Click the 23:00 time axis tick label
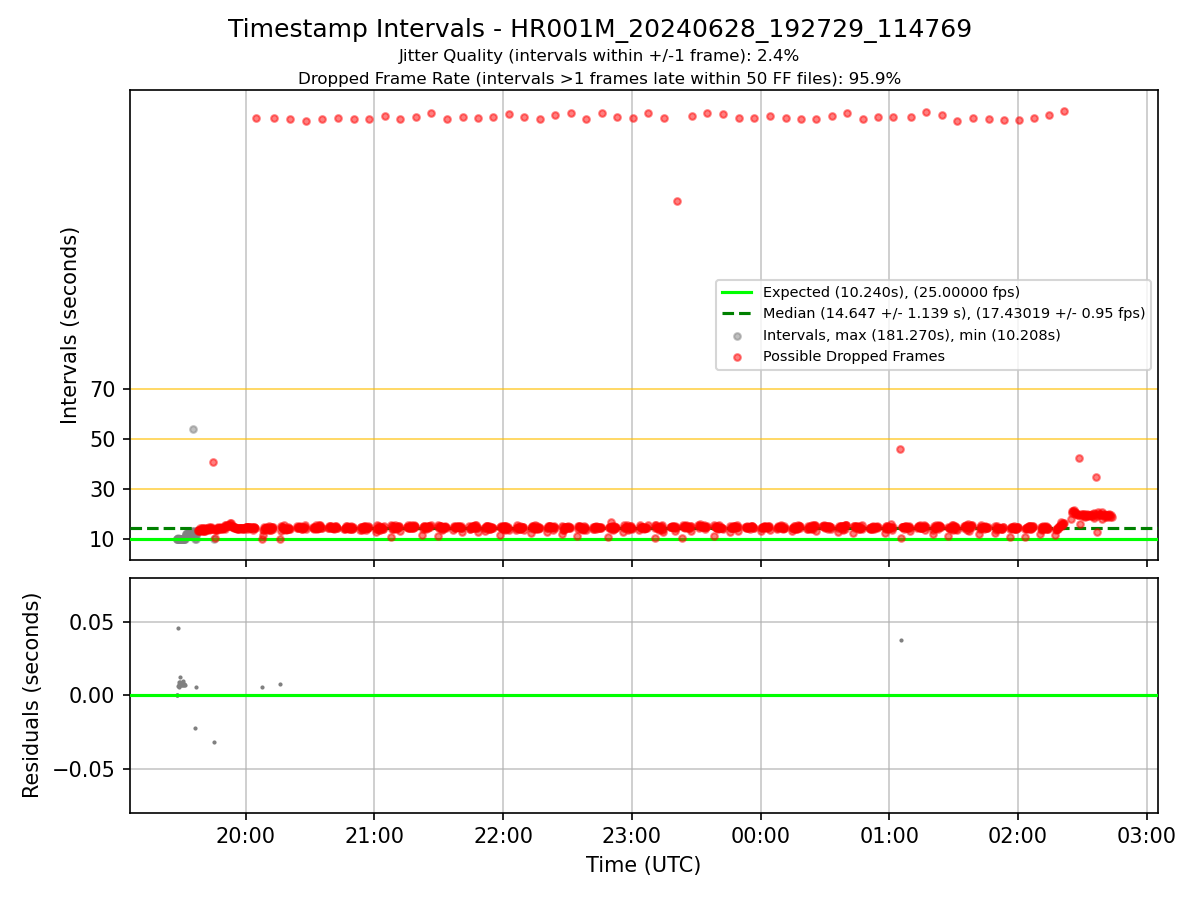Screen dimensions: 1200x900 click(x=631, y=833)
